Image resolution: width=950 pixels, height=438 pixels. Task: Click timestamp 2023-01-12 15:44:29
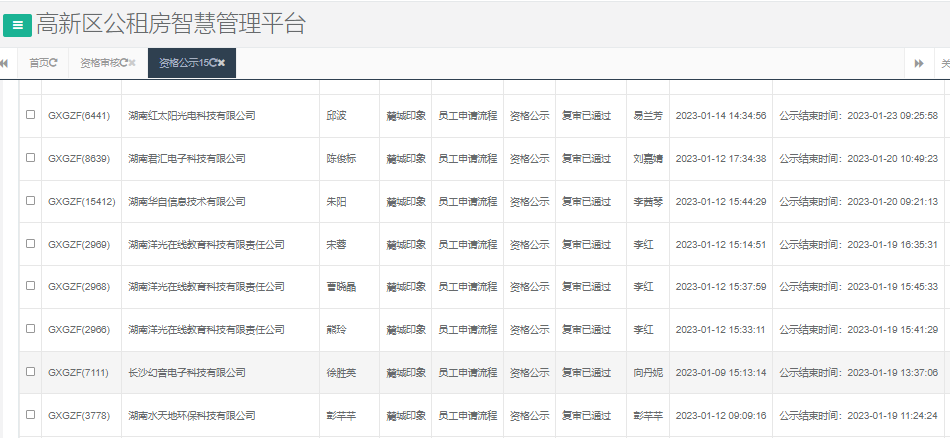pos(721,202)
